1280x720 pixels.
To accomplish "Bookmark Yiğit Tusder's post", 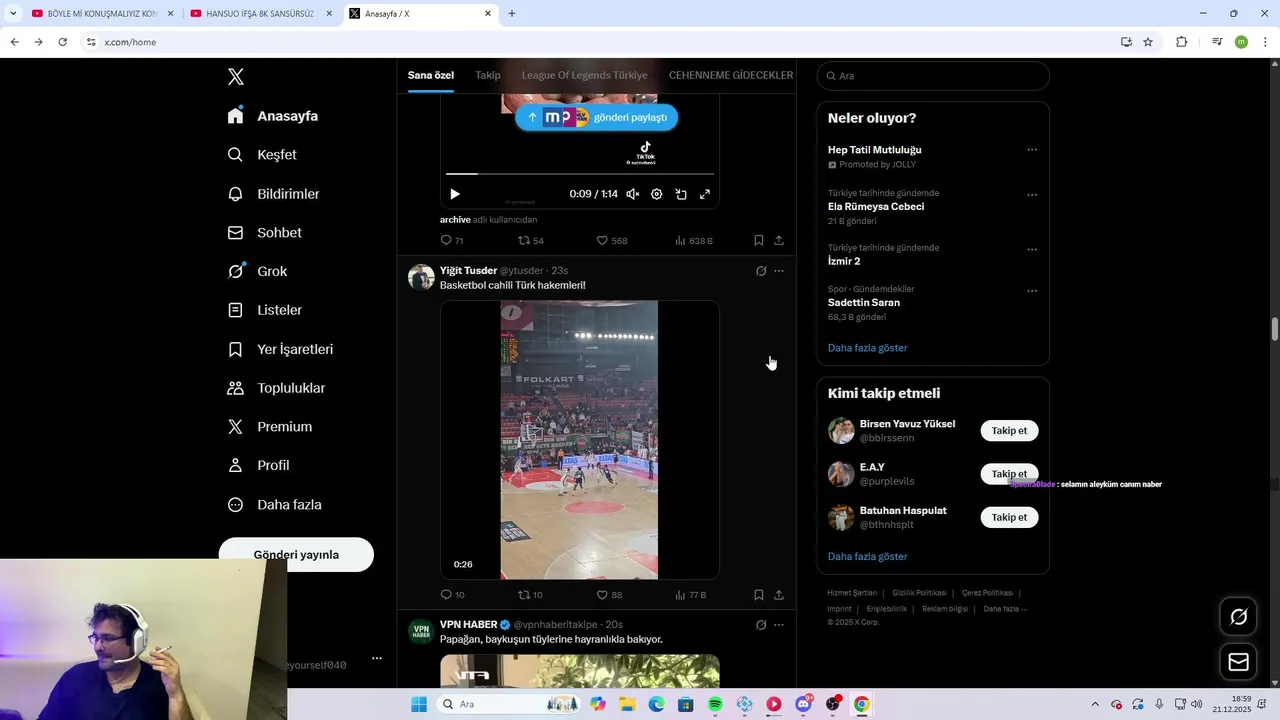I will (x=759, y=595).
